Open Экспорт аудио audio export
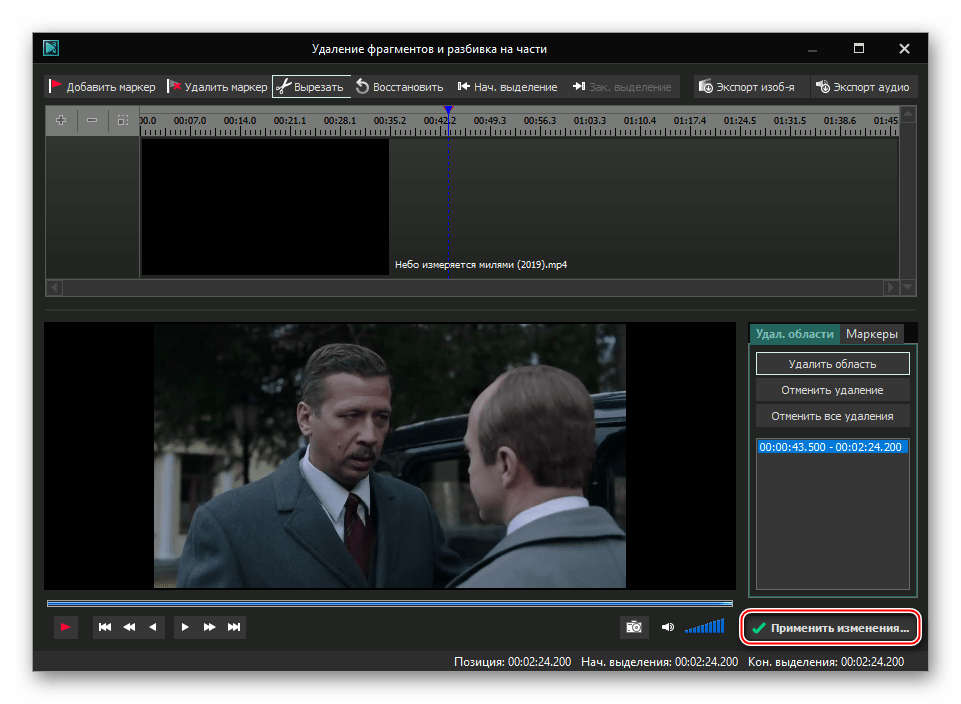 (863, 87)
